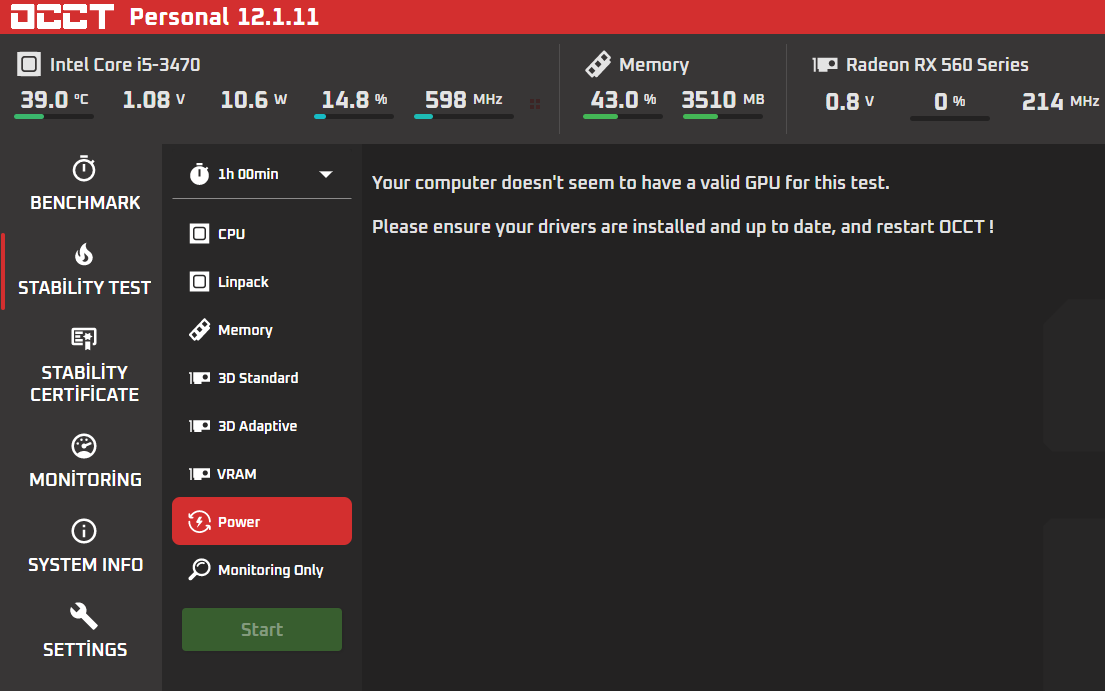Expand the 1h 00min duration dropdown arrow

click(x=326, y=174)
